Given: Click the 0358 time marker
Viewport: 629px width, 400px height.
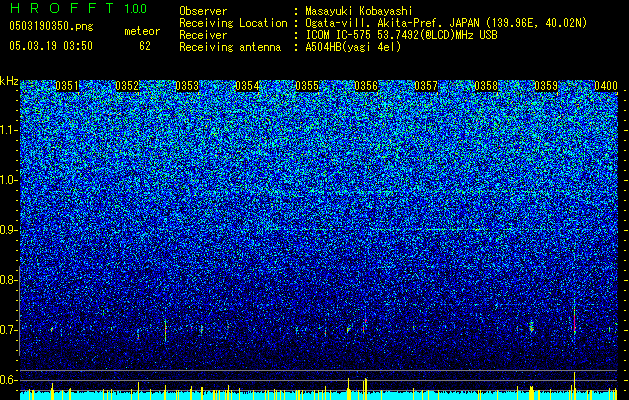Looking at the screenshot, I should point(486,86).
